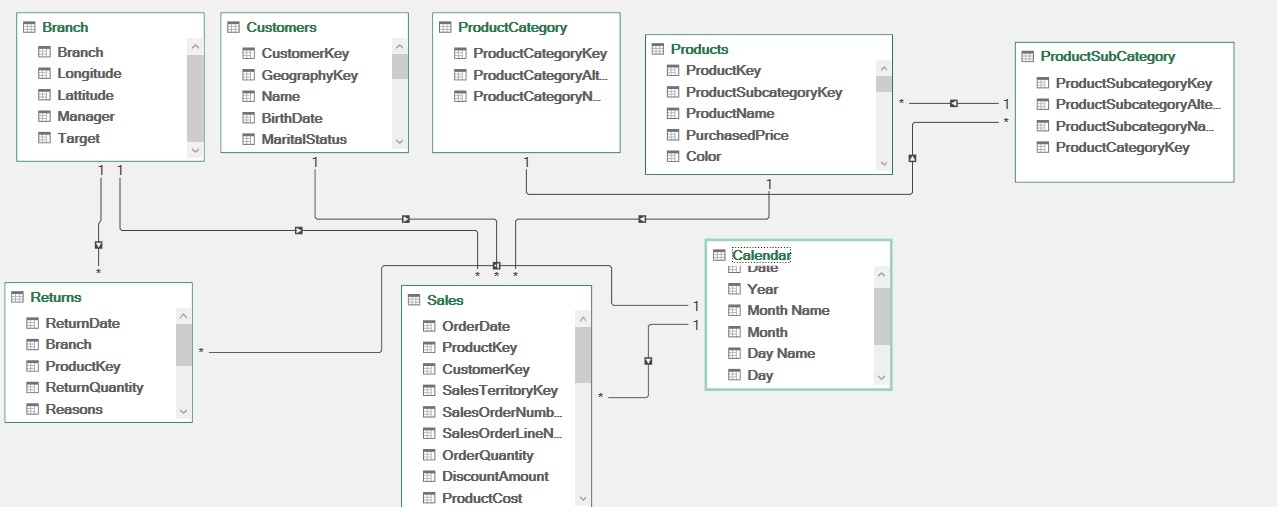
Task: Click the table icon in the Branch header
Action: coord(28,28)
